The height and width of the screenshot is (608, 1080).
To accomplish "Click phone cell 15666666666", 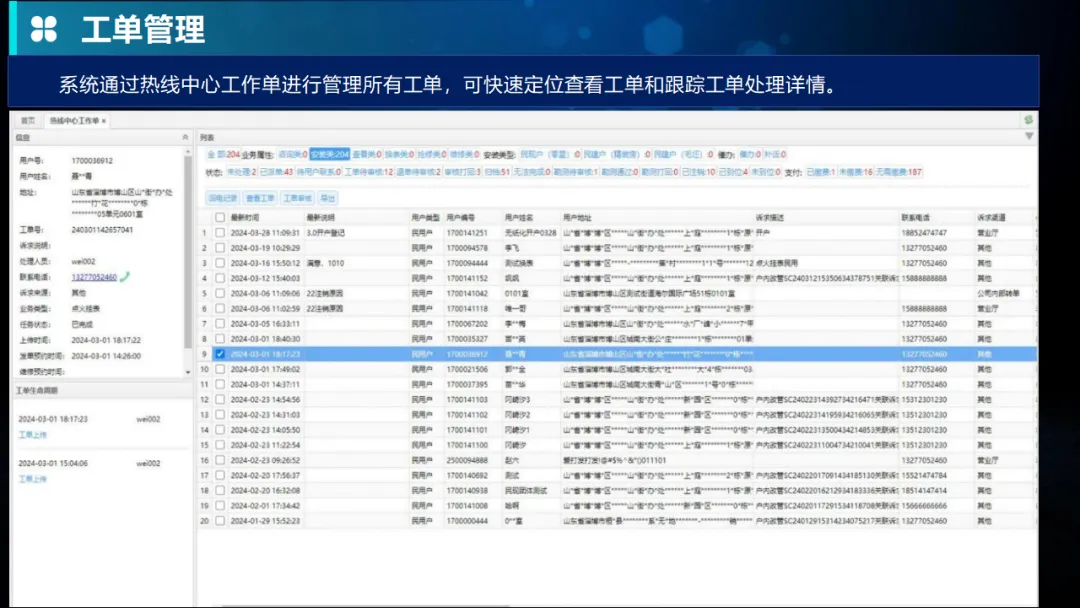I will 924,505.
